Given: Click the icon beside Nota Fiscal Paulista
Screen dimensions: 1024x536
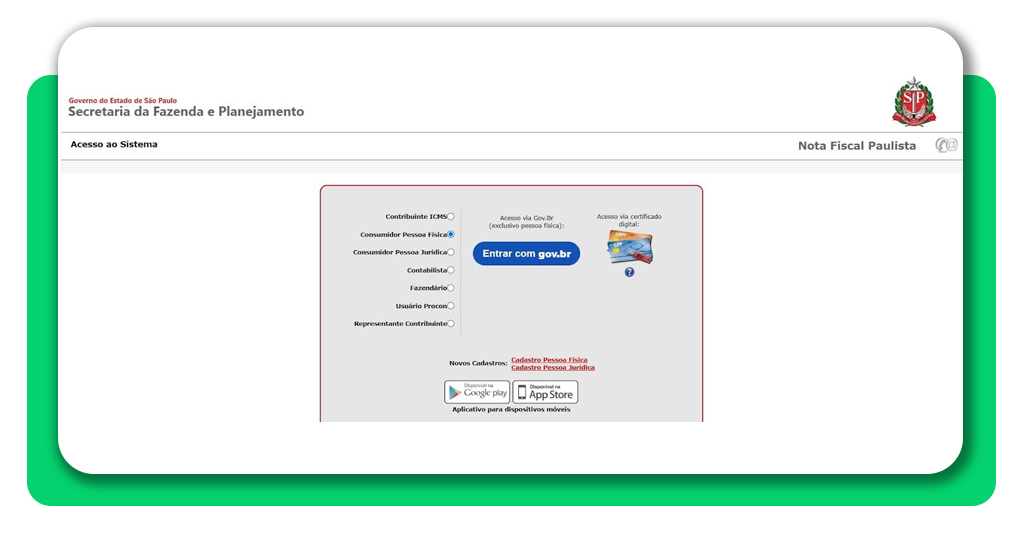Looking at the screenshot, I should (946, 145).
